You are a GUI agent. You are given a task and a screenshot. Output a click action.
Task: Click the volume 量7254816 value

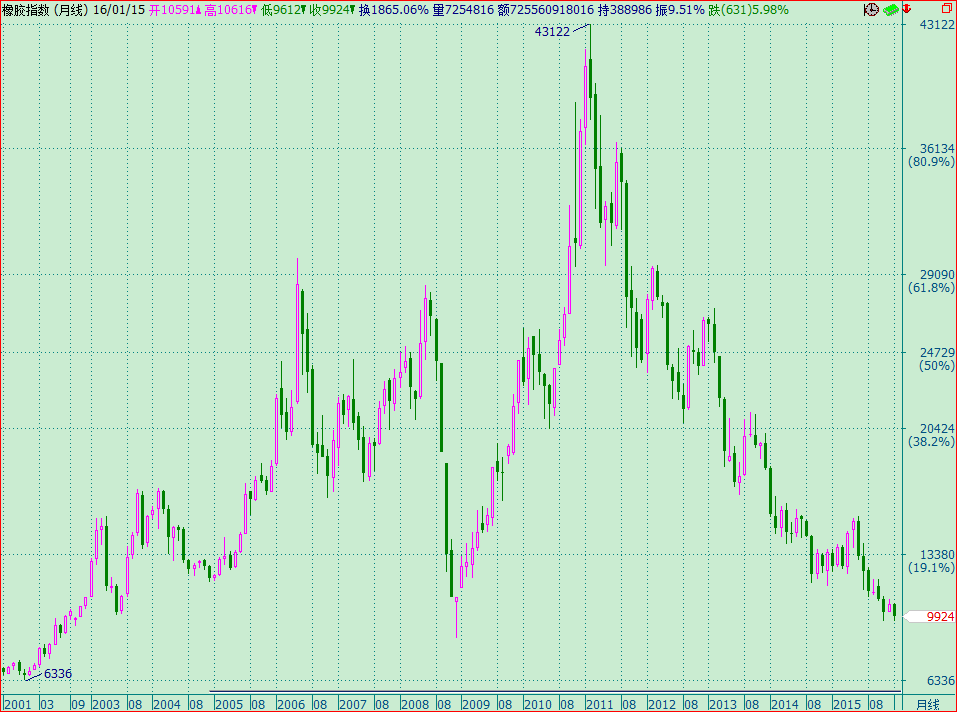[463, 10]
